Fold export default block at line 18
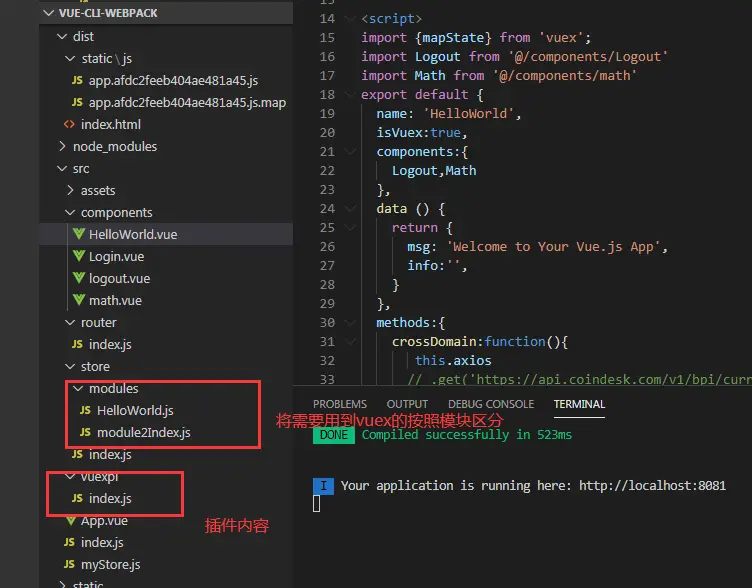The height and width of the screenshot is (588, 752). [x=351, y=94]
